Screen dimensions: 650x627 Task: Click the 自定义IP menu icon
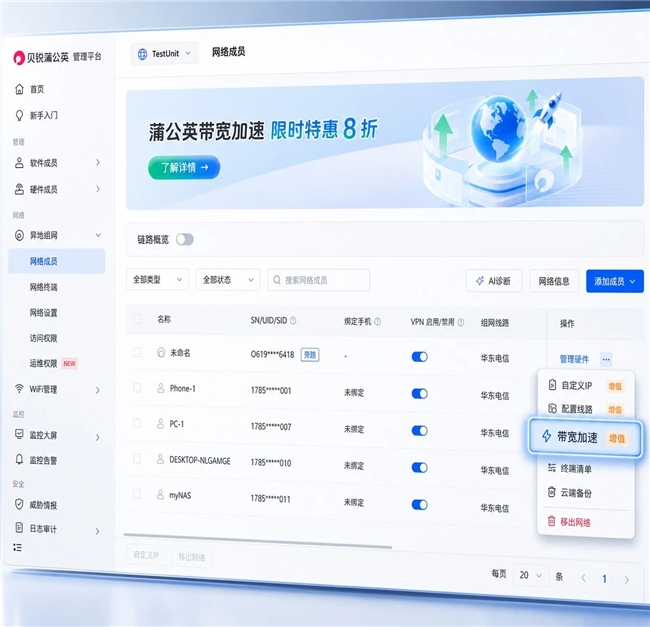[x=552, y=385]
